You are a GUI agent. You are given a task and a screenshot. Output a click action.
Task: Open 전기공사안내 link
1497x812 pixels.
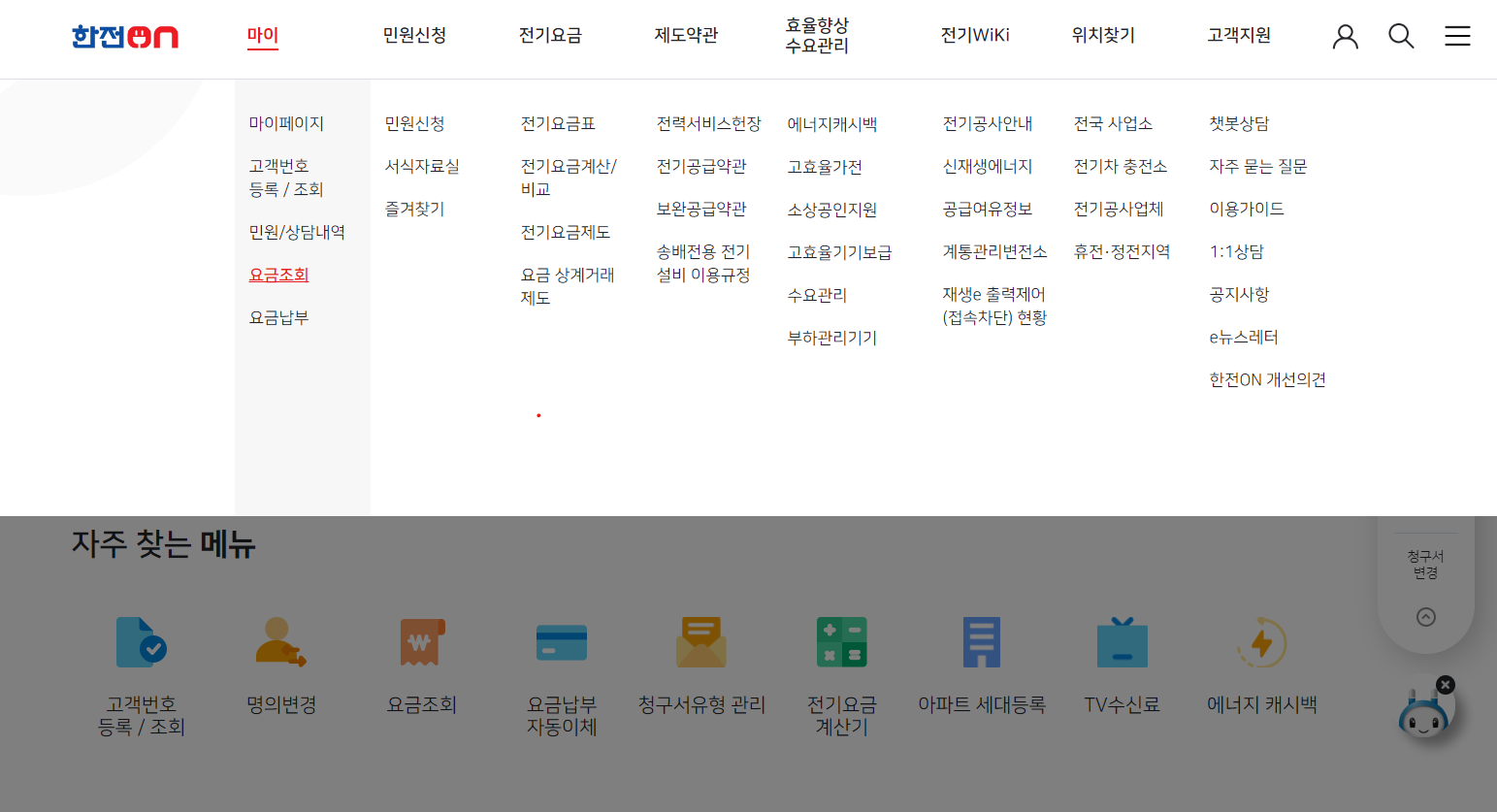[x=988, y=124]
